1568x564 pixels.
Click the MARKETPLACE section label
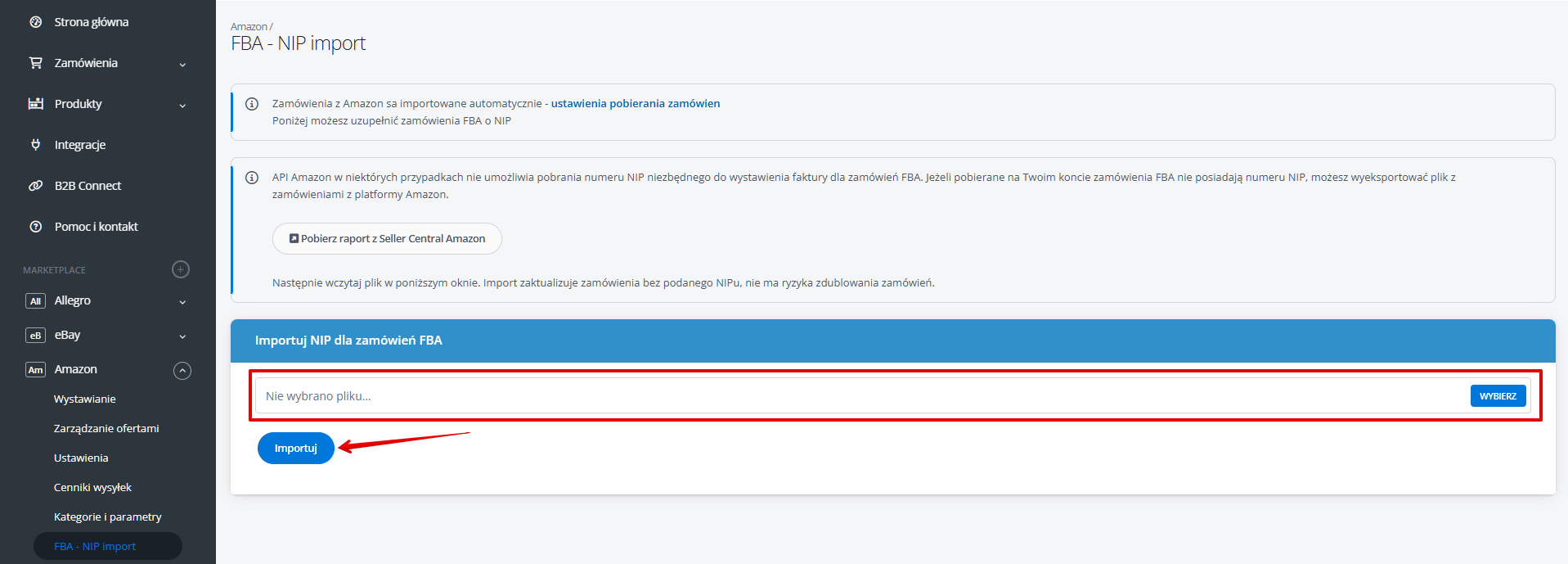point(54,270)
